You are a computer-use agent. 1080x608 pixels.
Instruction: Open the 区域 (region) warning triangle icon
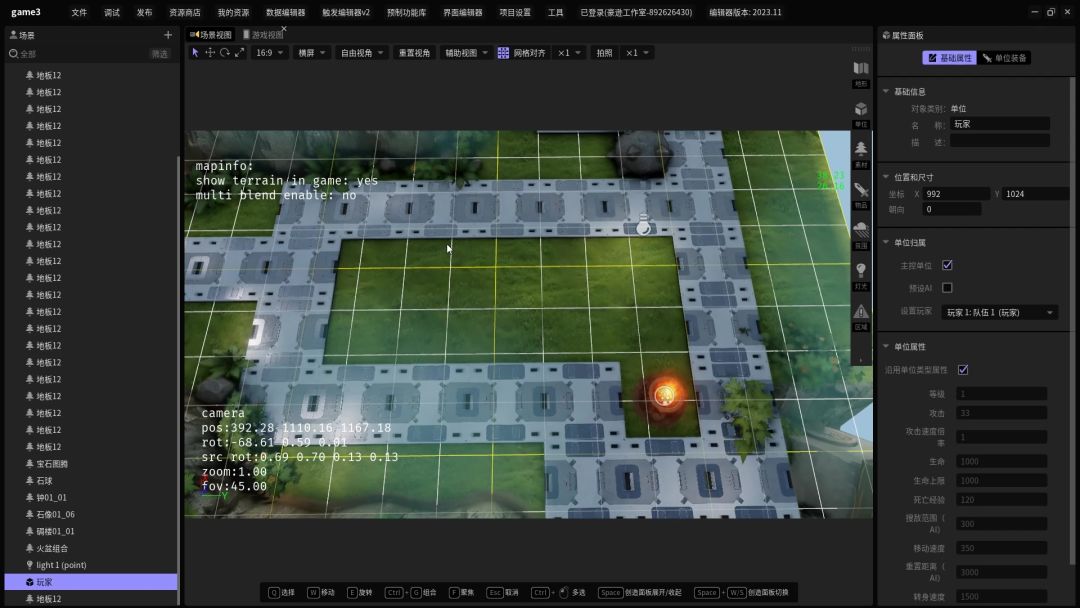861,313
